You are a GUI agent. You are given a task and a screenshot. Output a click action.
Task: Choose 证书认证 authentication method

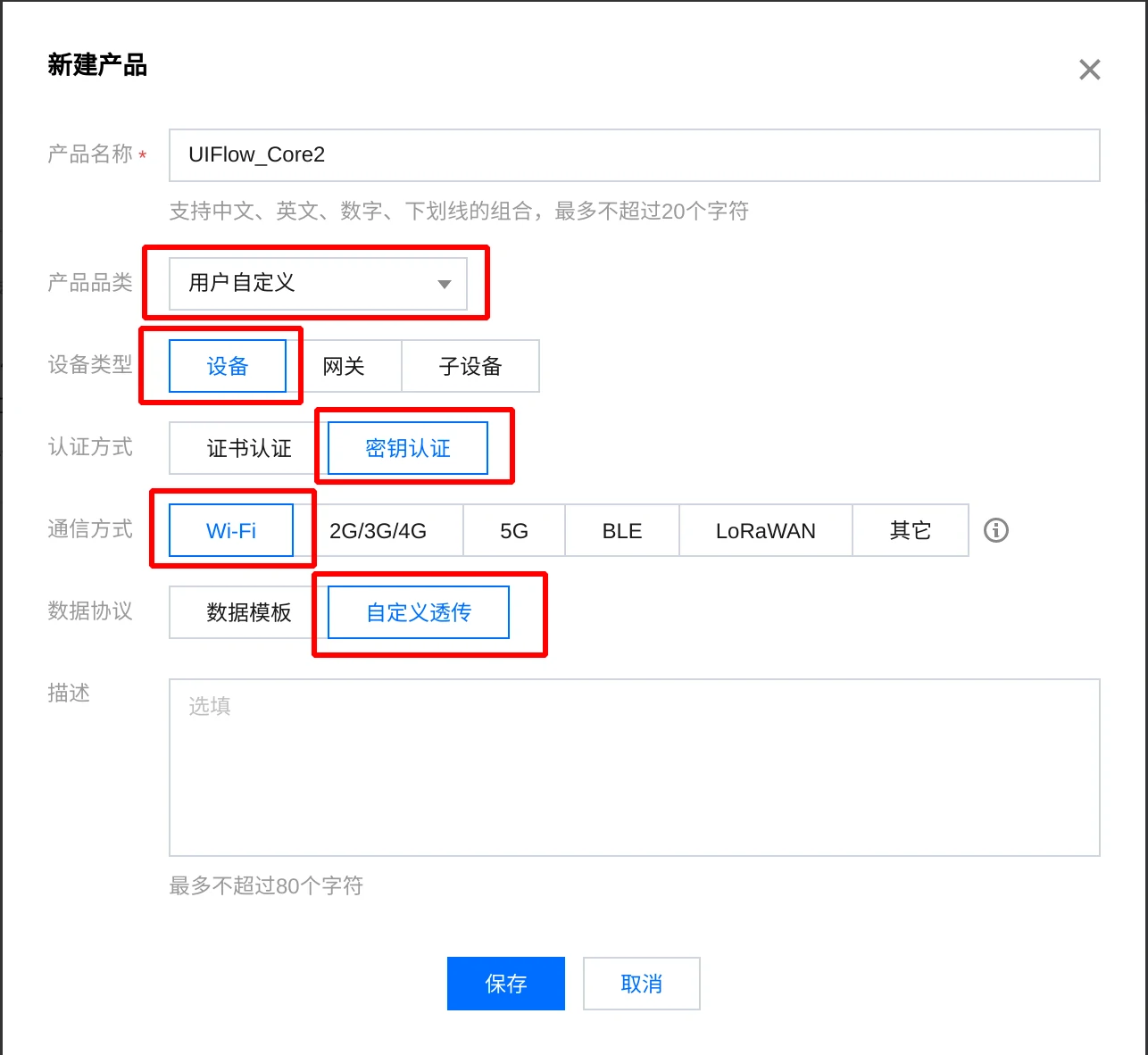[249, 448]
